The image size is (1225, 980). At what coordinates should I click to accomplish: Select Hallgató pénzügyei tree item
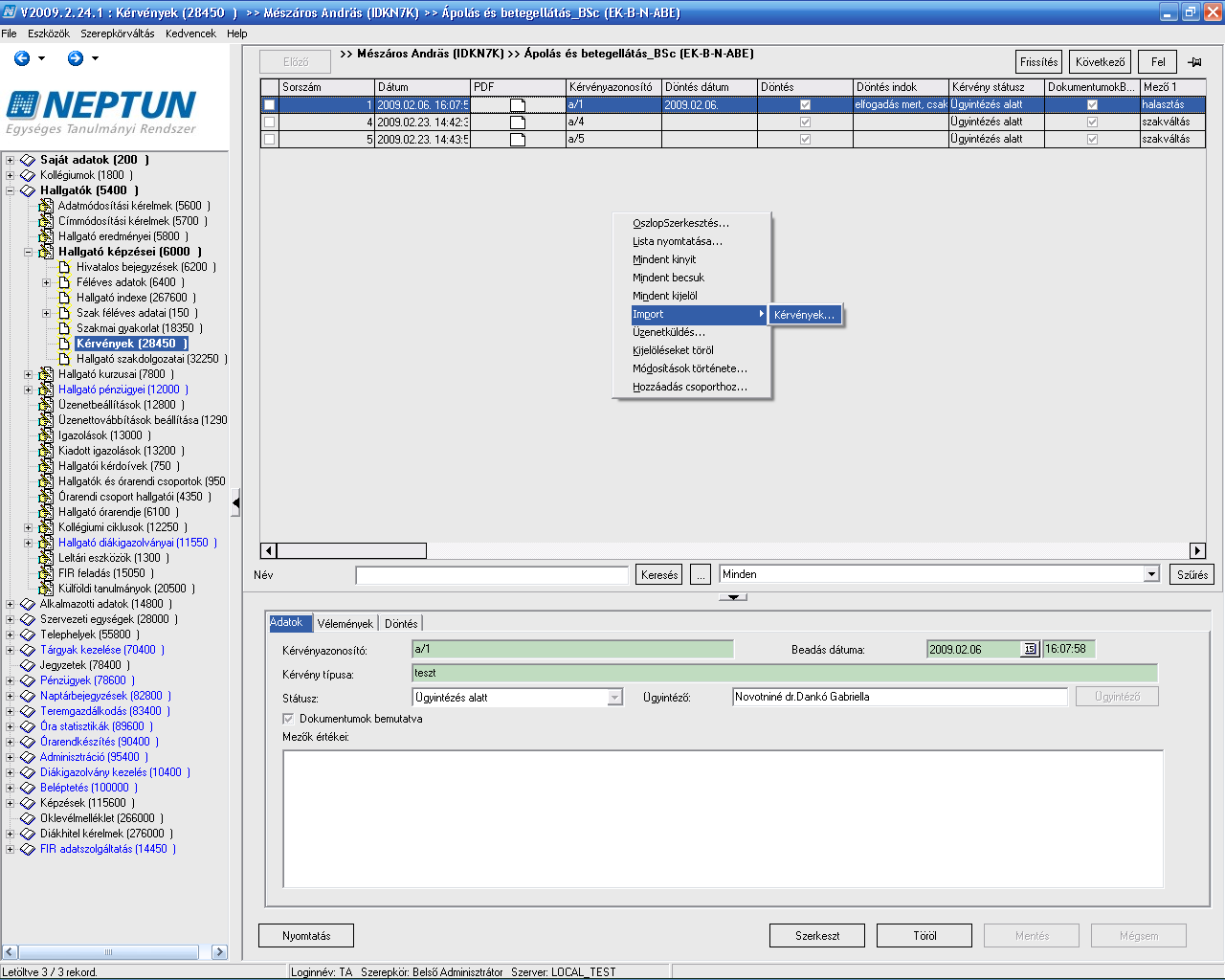[123, 390]
